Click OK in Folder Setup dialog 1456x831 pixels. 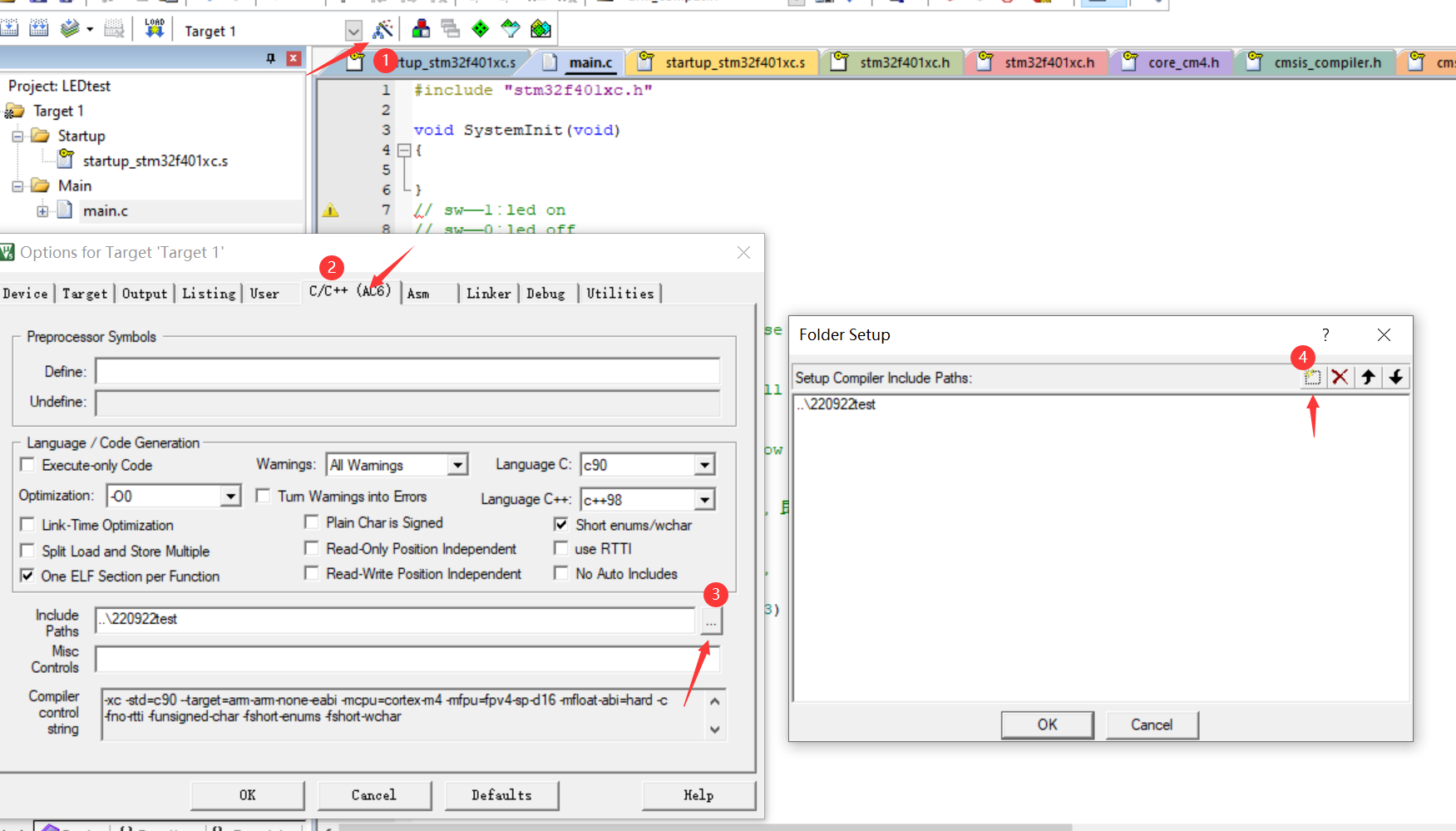click(x=1048, y=725)
